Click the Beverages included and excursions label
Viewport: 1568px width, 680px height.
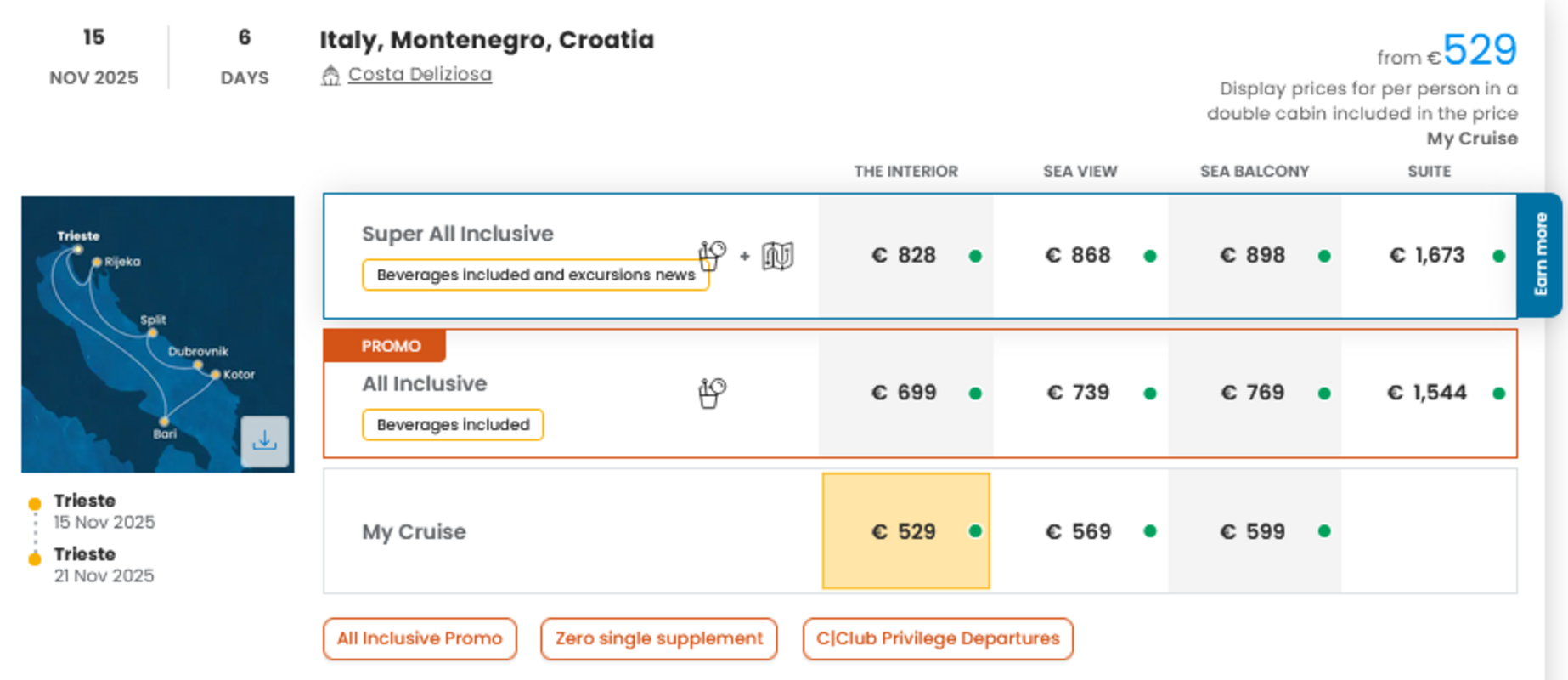(535, 275)
